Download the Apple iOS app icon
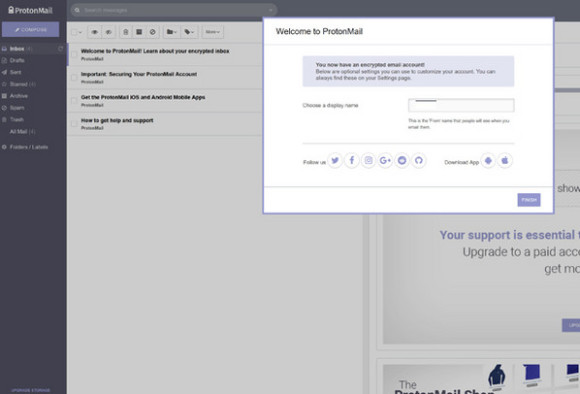Viewport: 580px width, 394px height. point(505,161)
